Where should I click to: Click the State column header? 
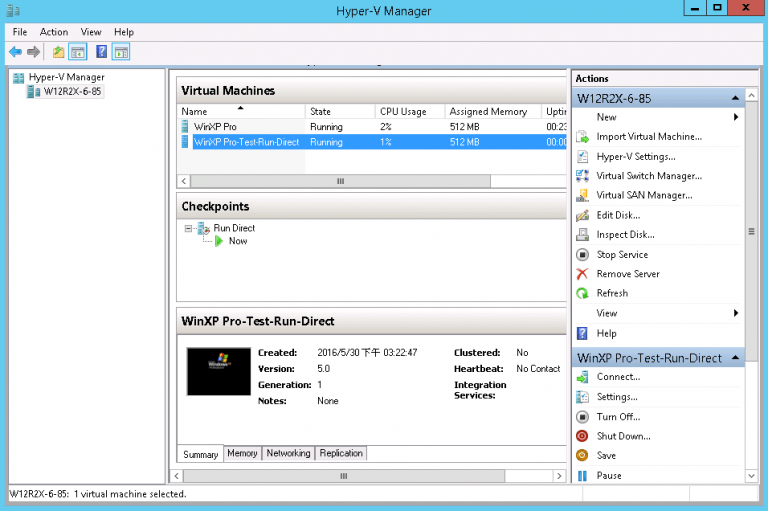[x=340, y=111]
